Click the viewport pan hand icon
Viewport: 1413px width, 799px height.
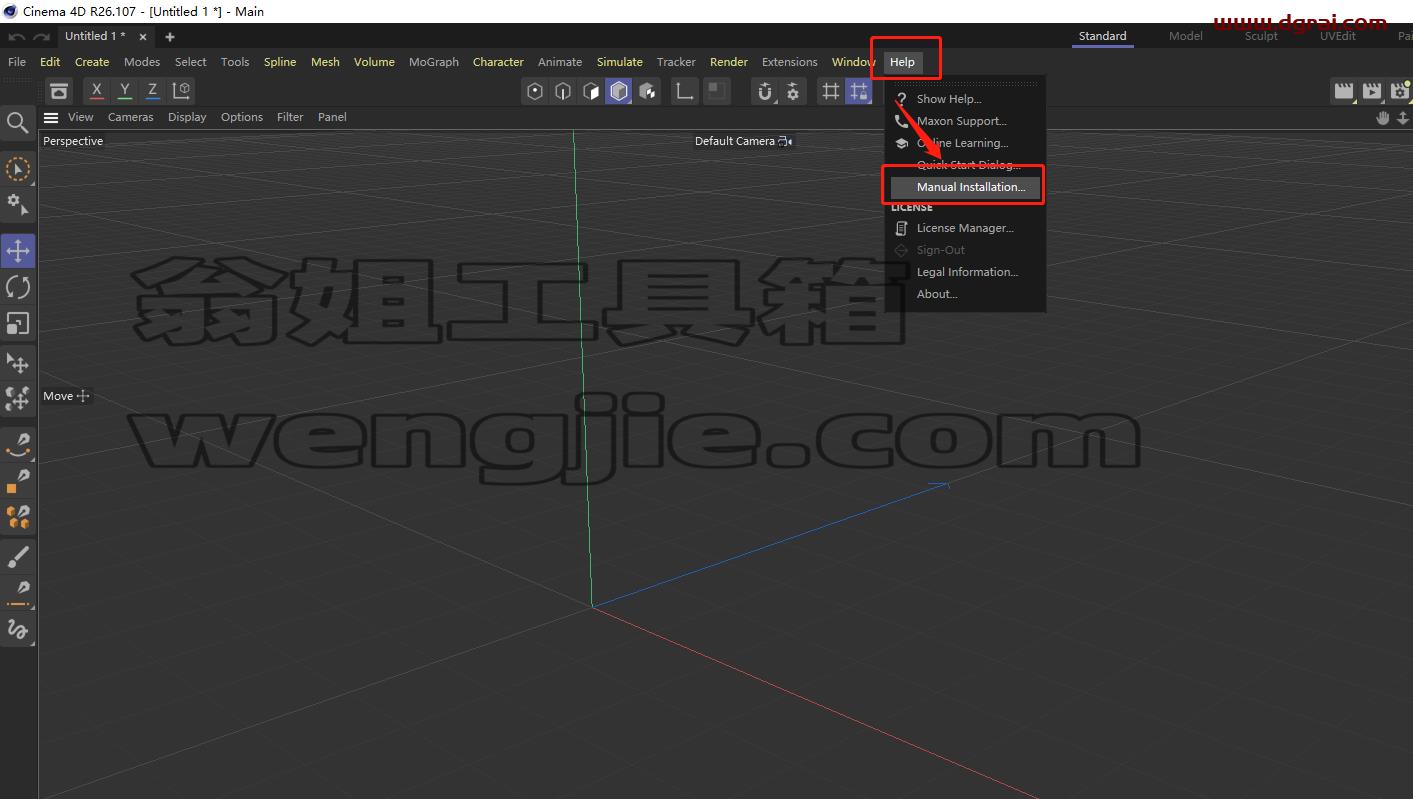click(1383, 118)
